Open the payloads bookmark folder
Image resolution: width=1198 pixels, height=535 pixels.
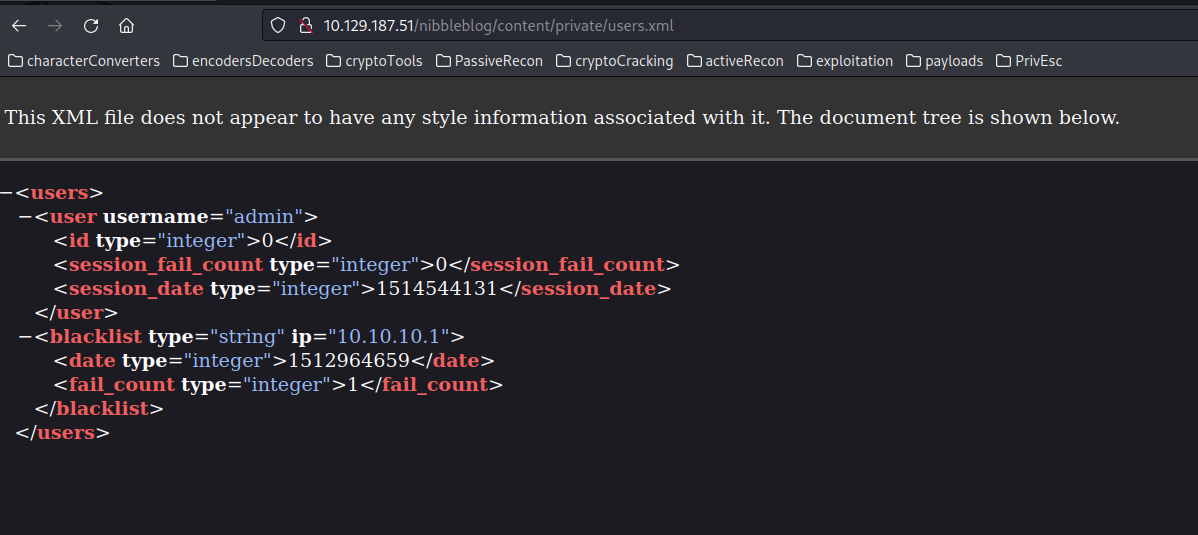point(944,61)
